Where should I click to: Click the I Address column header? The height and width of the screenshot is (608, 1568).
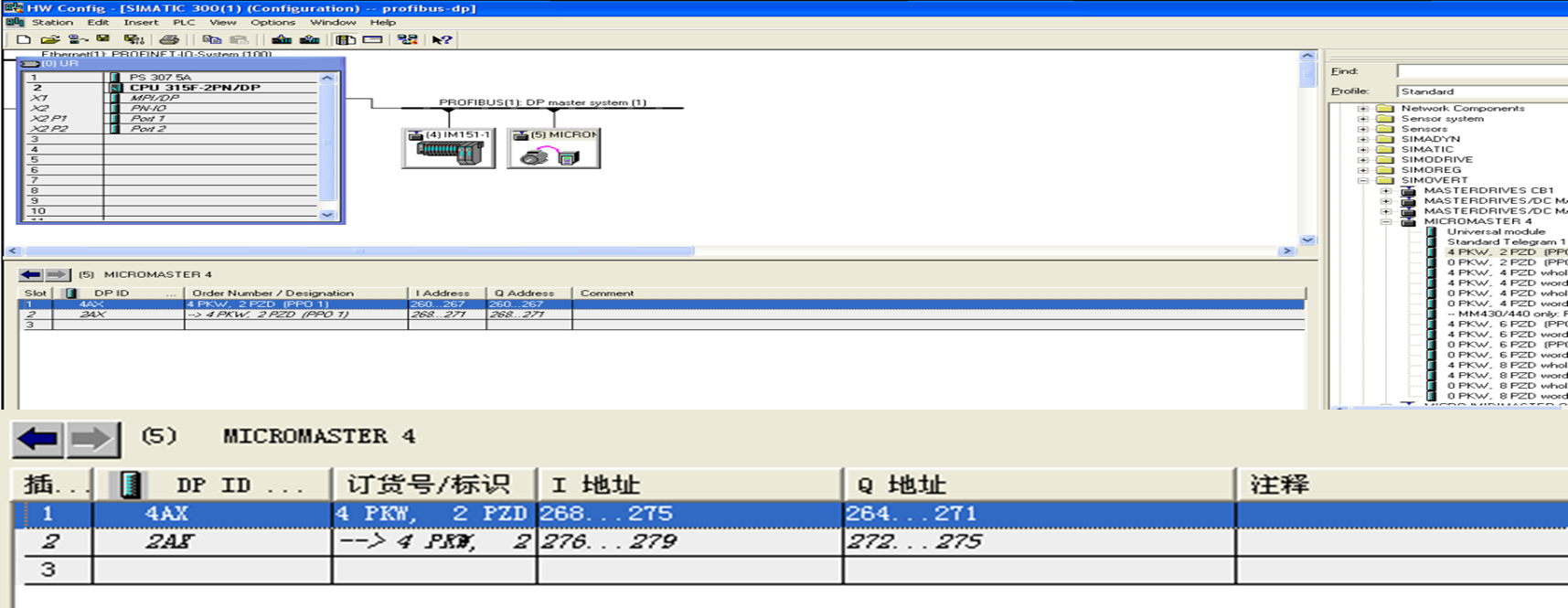click(447, 293)
